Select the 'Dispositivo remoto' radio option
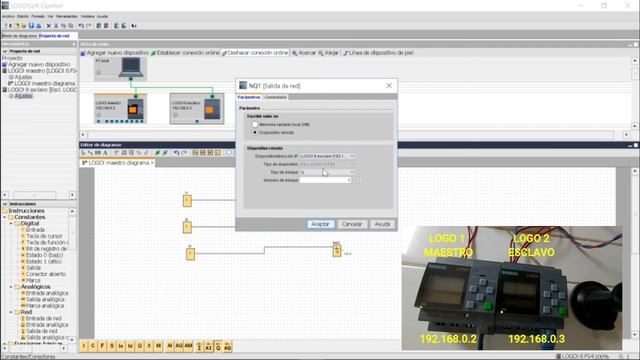Viewport: 640px width, 360px height. [255, 132]
